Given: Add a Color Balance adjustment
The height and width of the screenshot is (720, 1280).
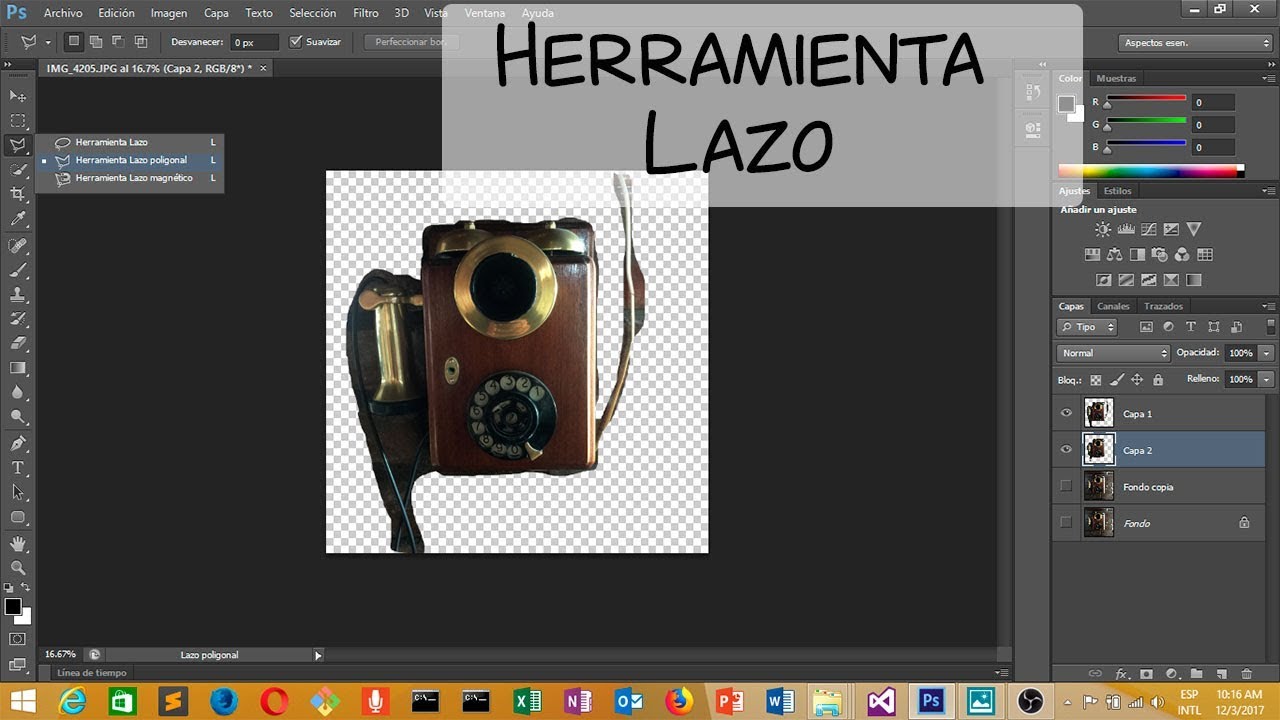Looking at the screenshot, I should 1114,255.
